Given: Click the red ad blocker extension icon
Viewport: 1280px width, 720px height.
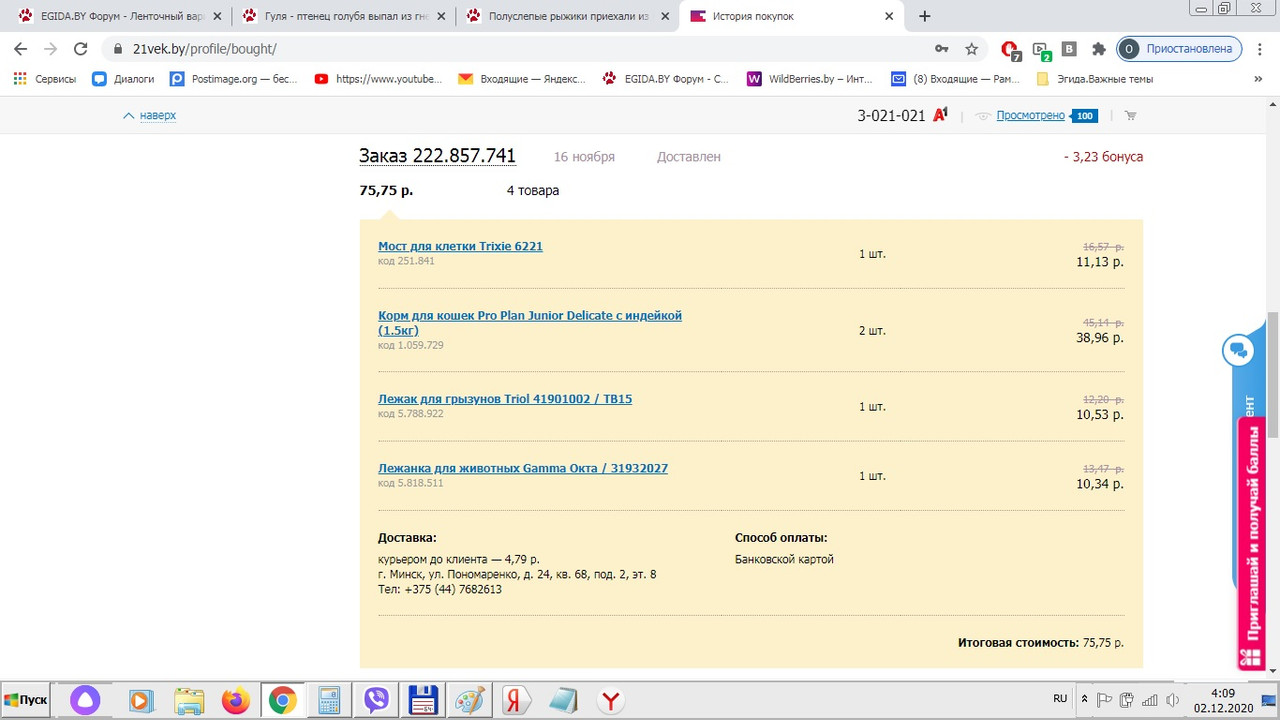Looking at the screenshot, I should 1010,49.
